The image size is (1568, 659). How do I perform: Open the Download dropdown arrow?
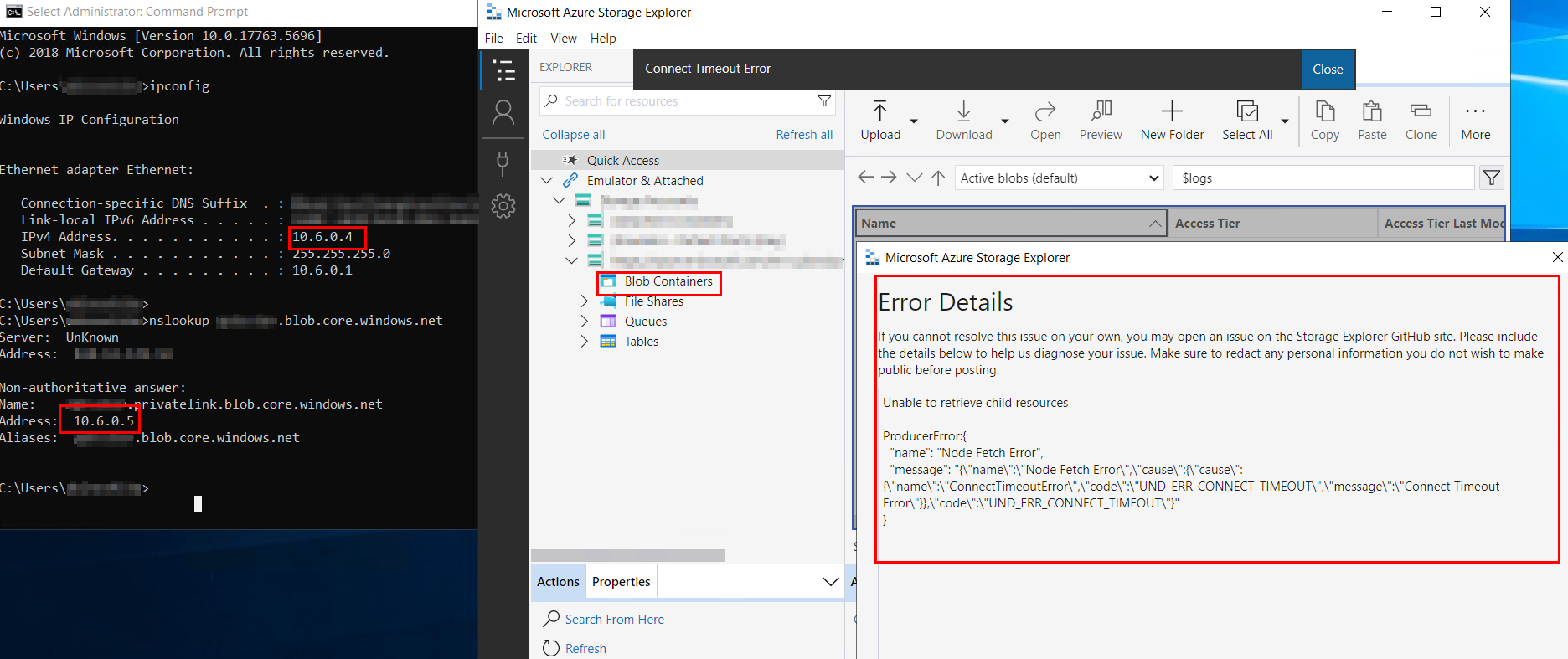click(1005, 121)
